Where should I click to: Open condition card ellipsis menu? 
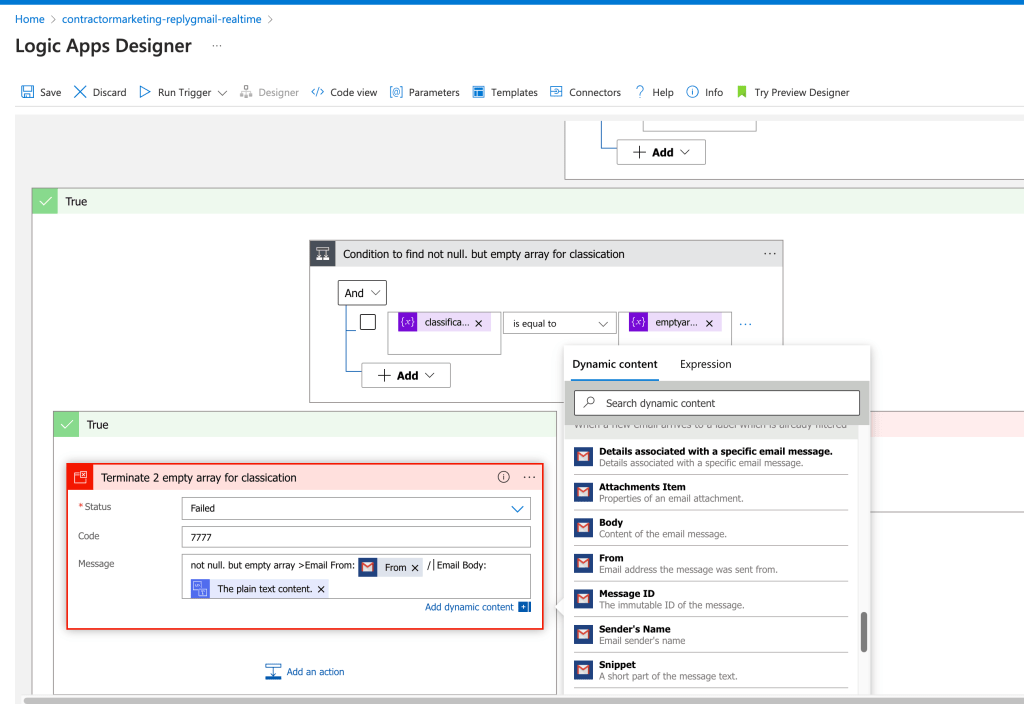point(770,254)
